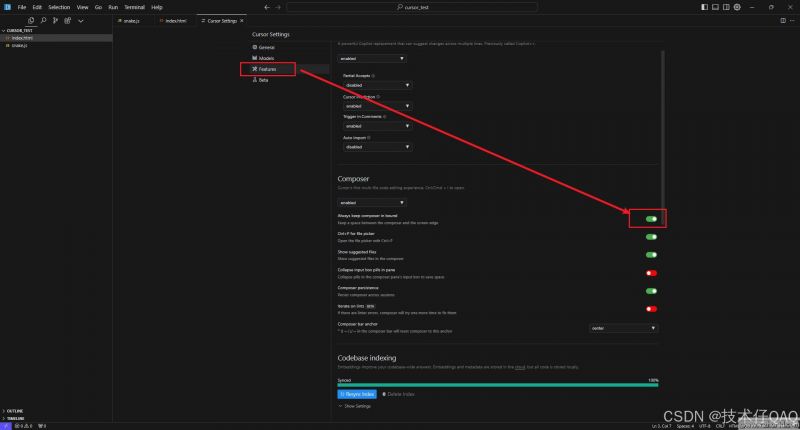Open settings gear in title bar
This screenshot has width=800, height=430.
[x=737, y=7]
